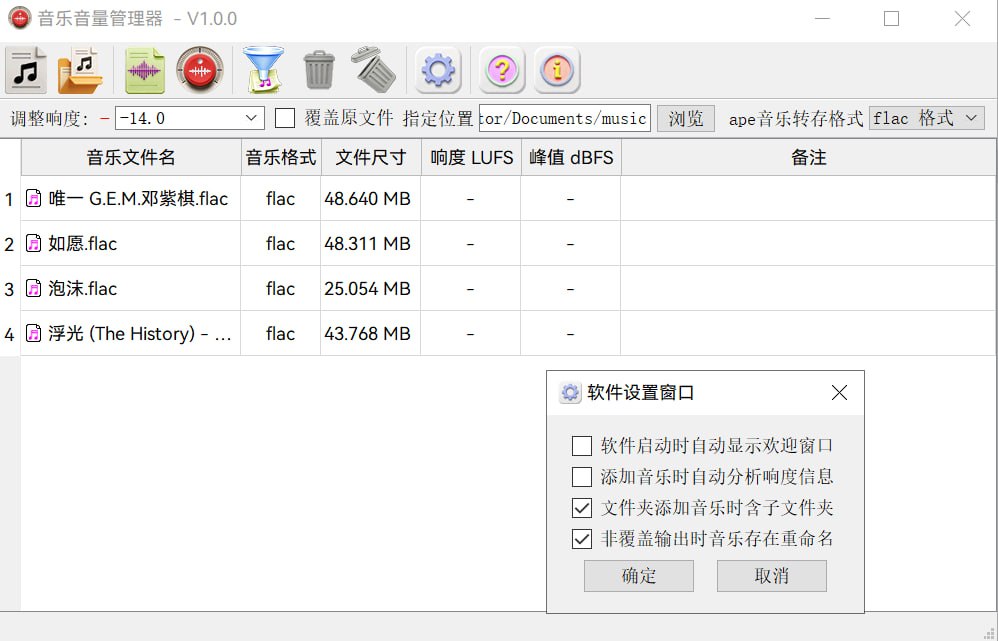The width and height of the screenshot is (998, 641).
Task: Click the 25.054 MB size cell
Action: point(370,288)
